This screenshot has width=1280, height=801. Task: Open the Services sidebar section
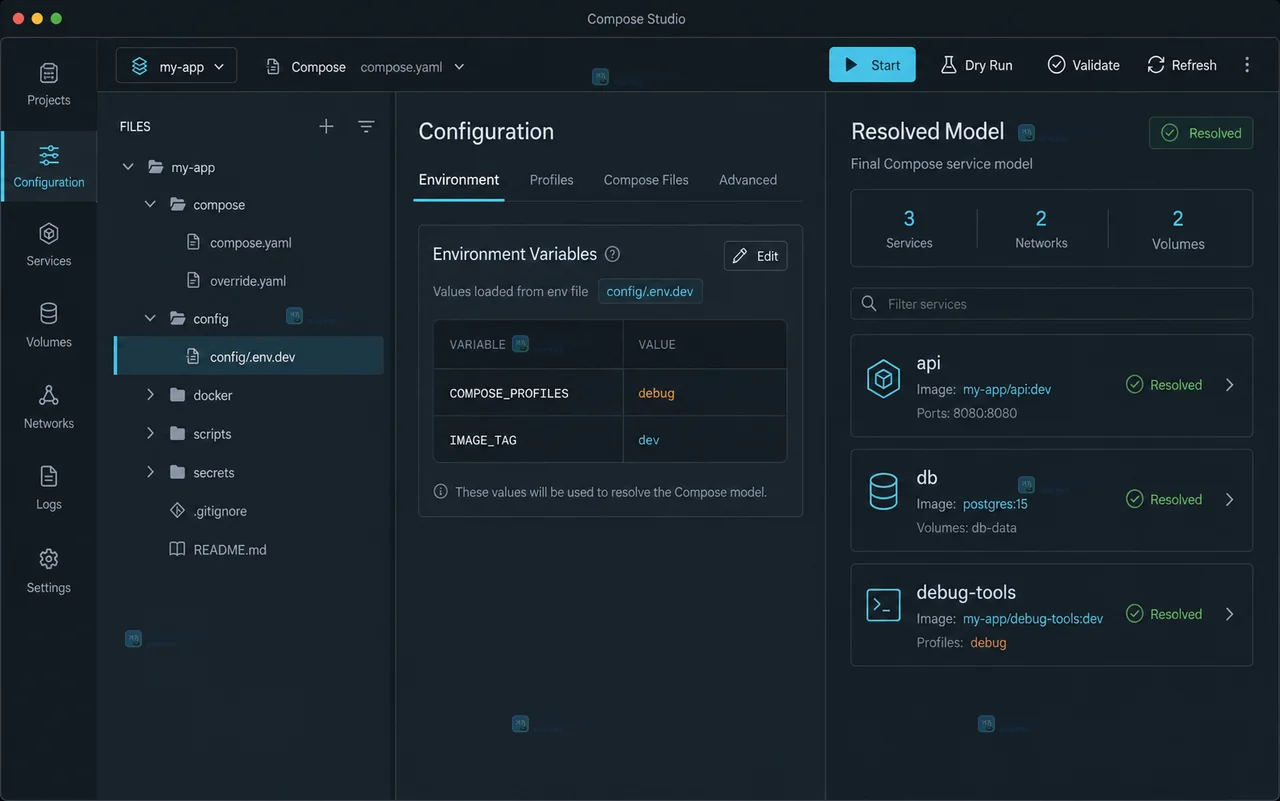[x=48, y=245]
